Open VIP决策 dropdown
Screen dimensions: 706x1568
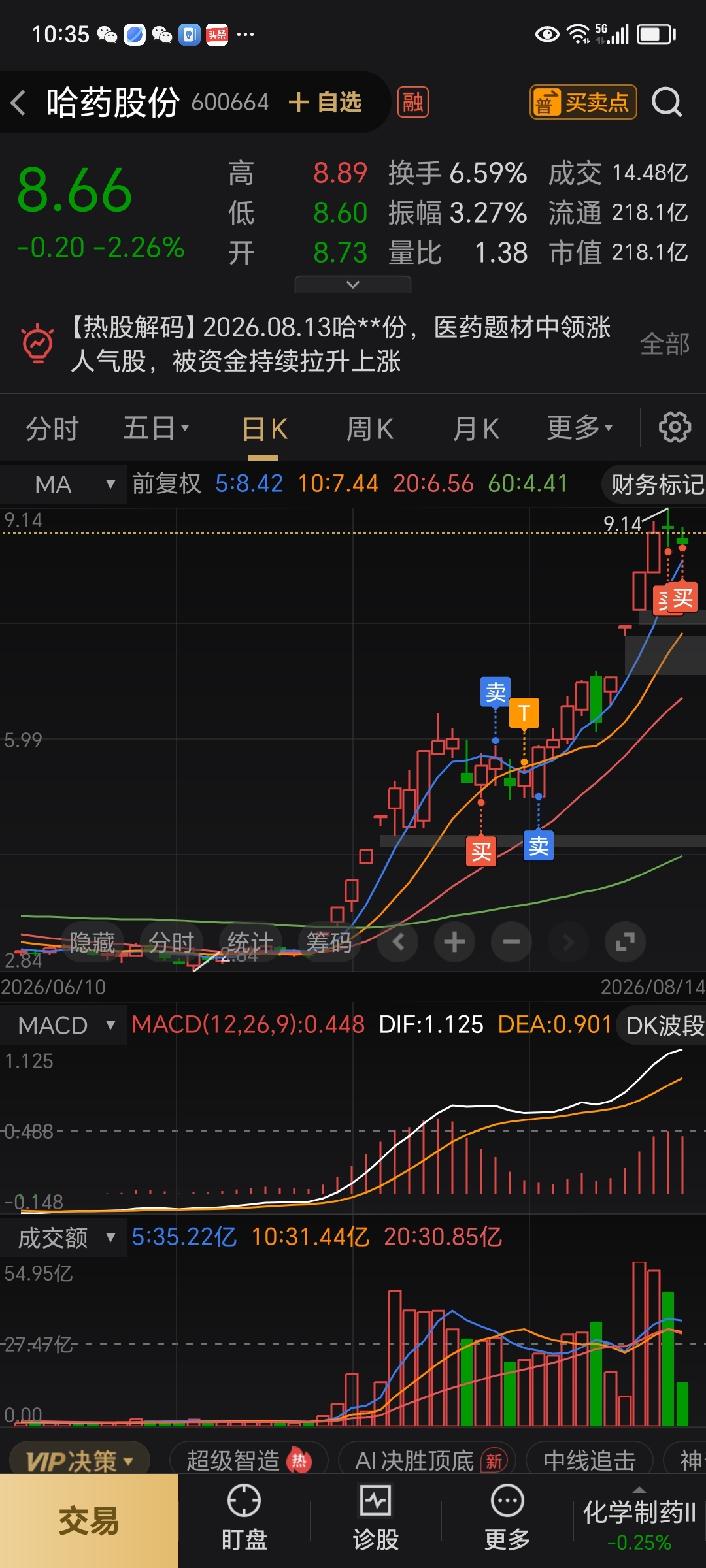point(80,1461)
